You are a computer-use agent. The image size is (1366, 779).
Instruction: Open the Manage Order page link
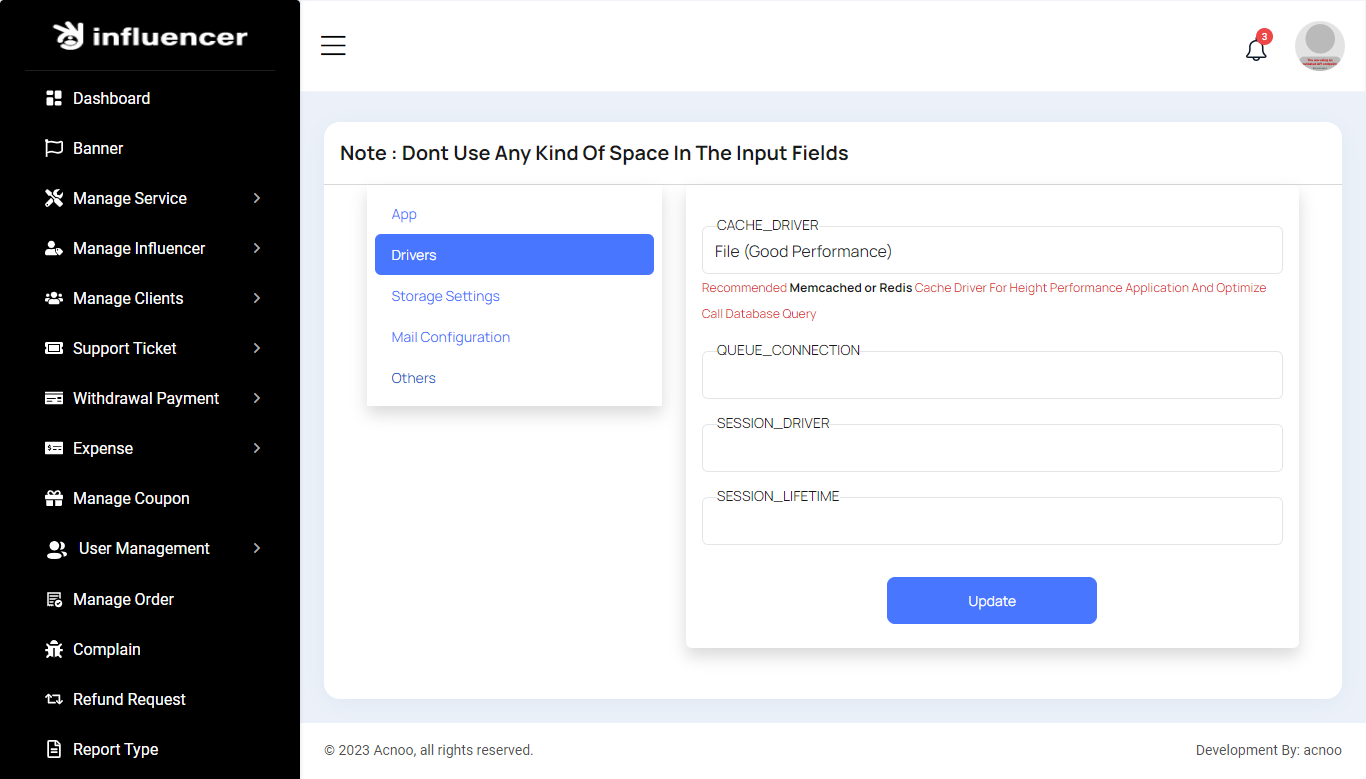click(x=123, y=599)
